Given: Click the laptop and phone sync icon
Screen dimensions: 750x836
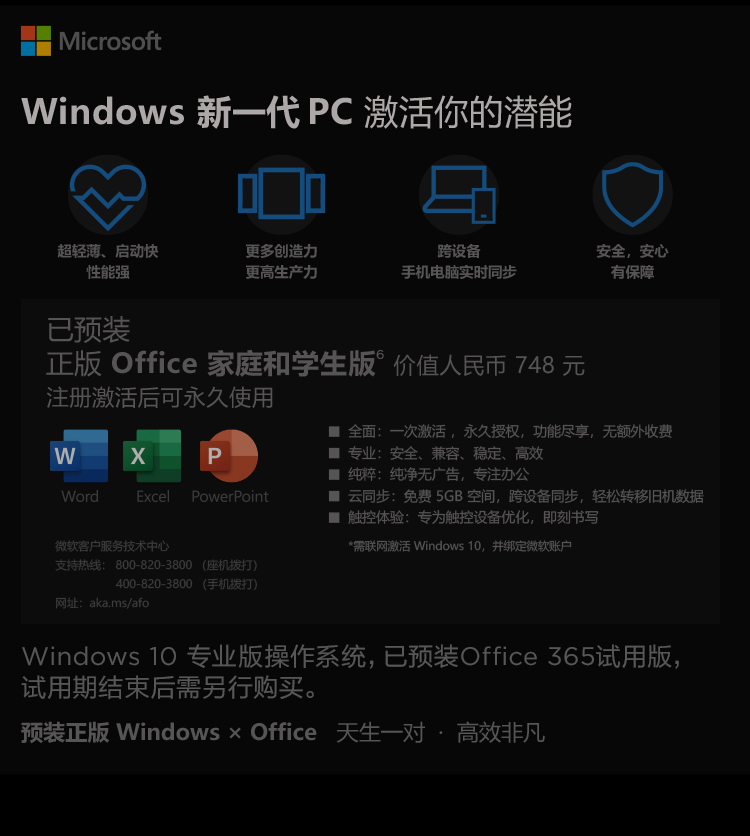Looking at the screenshot, I should [x=459, y=194].
